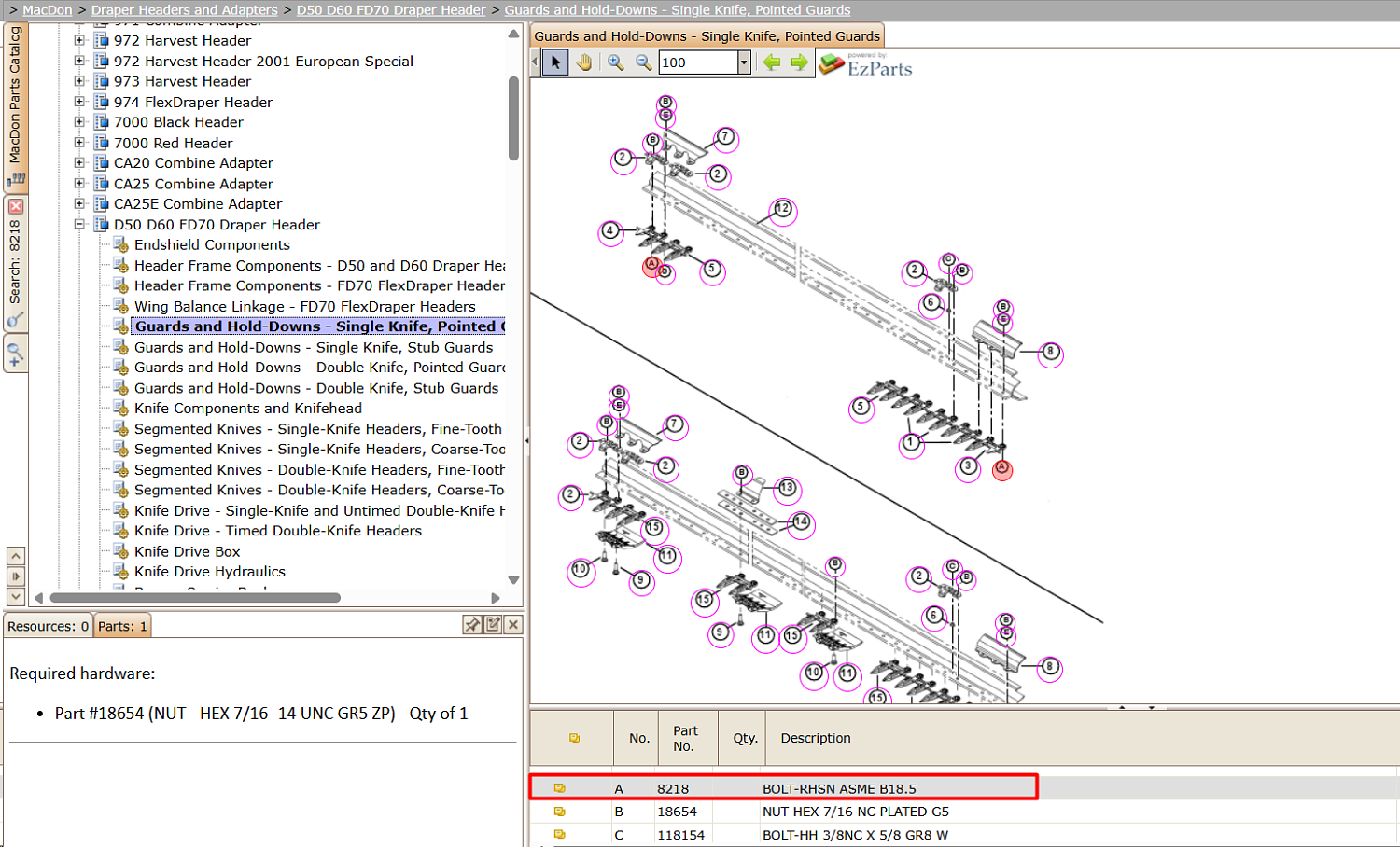Click the catalog tree vertical scrollbar thumb
Viewport: 1400px width, 847px height.
[513, 118]
